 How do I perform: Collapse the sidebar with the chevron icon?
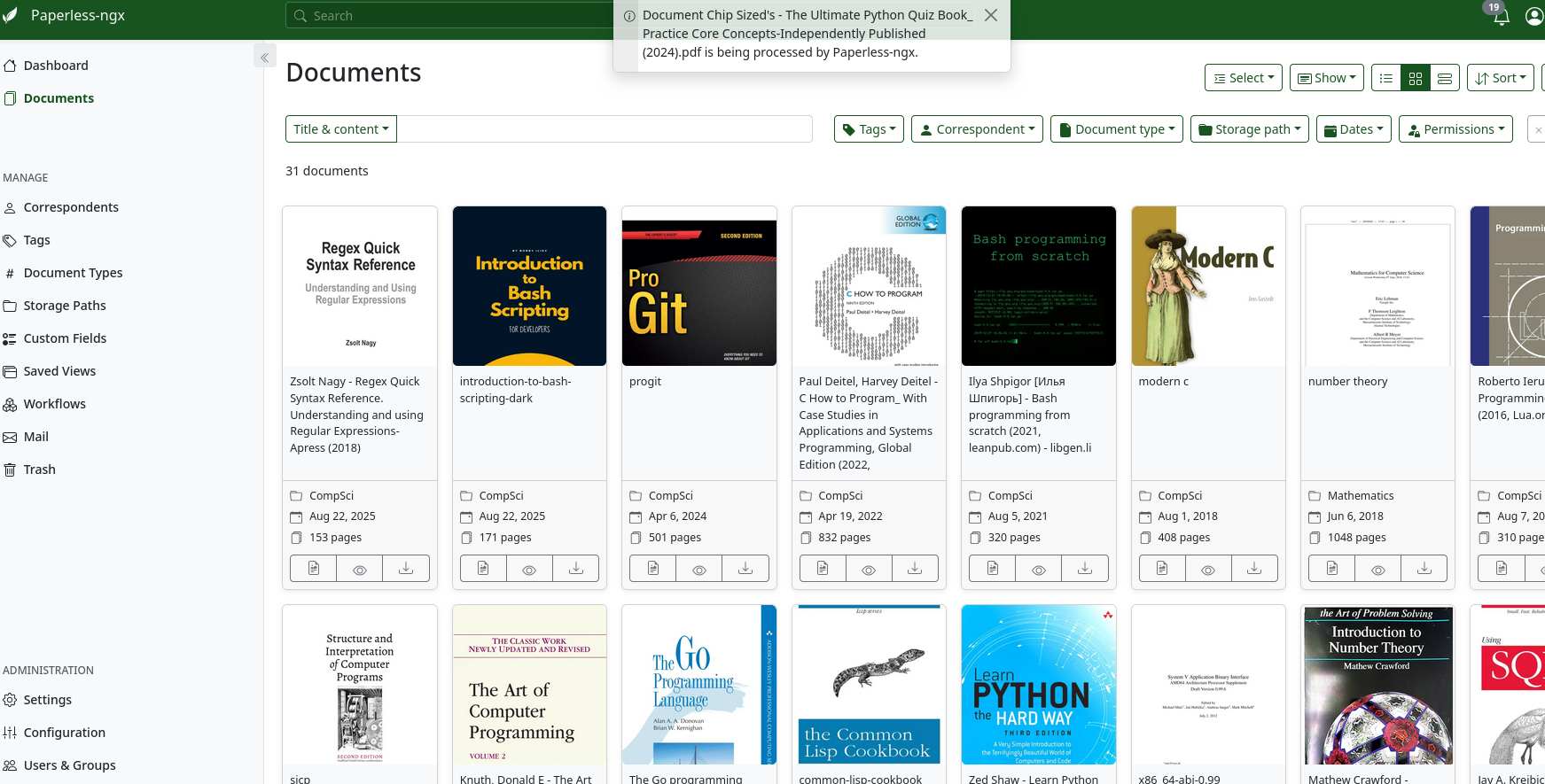[x=264, y=58]
